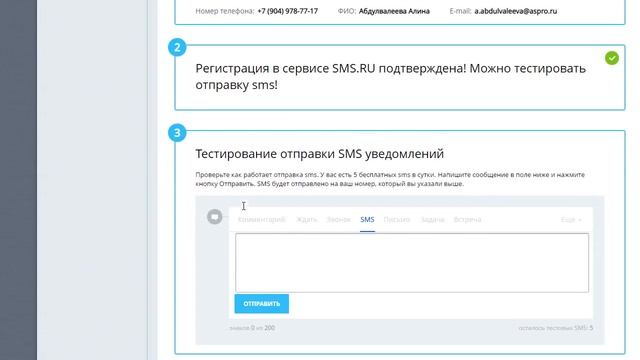Click the gray chat bubble avatar icon
This screenshot has height=360, width=640.
215,216
